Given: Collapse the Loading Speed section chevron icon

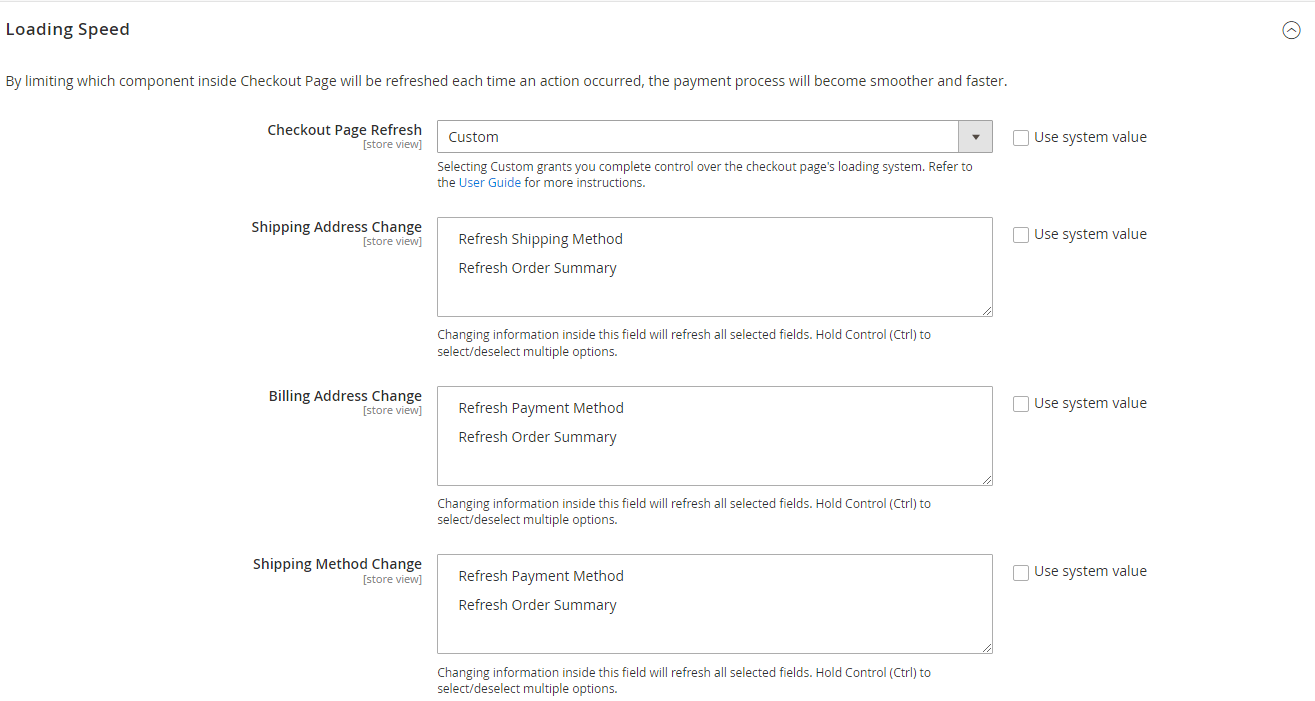Looking at the screenshot, I should 1291,30.
